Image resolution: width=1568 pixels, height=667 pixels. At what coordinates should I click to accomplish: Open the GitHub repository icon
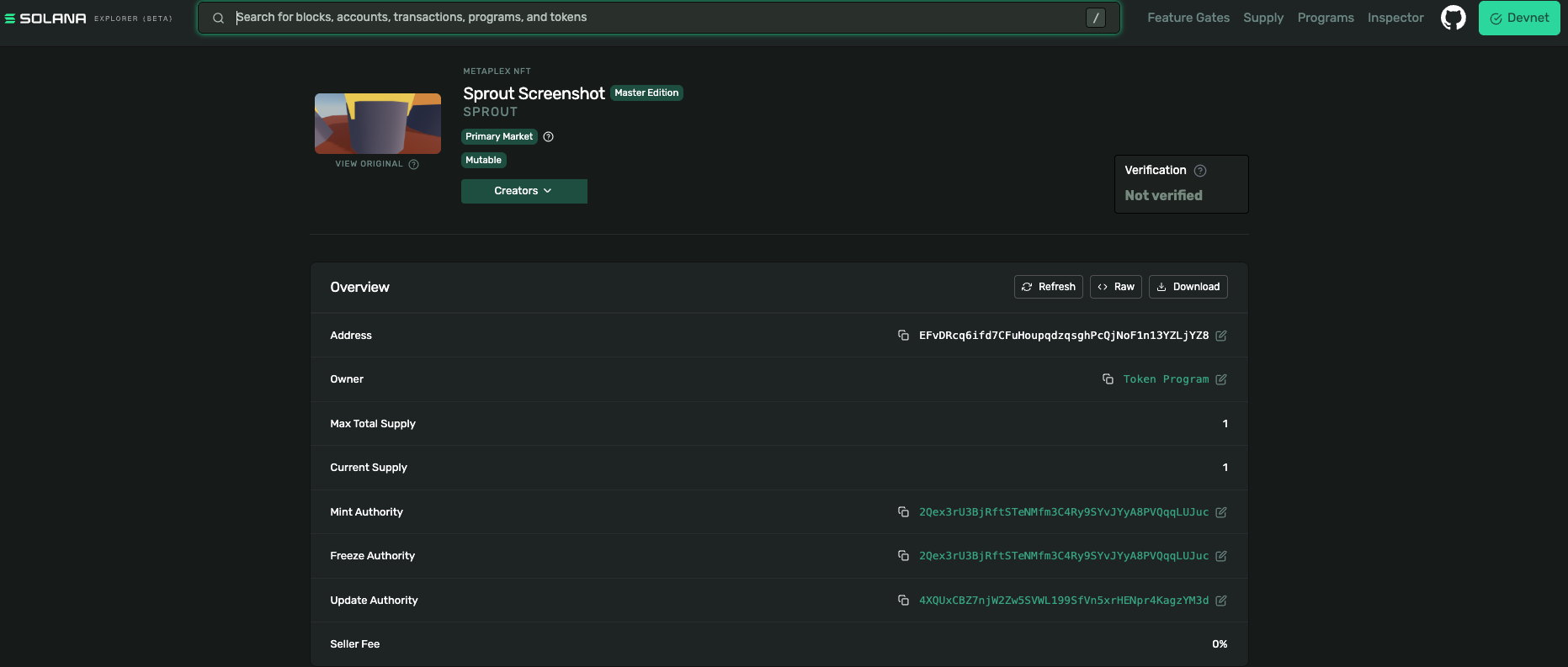pyautogui.click(x=1454, y=18)
